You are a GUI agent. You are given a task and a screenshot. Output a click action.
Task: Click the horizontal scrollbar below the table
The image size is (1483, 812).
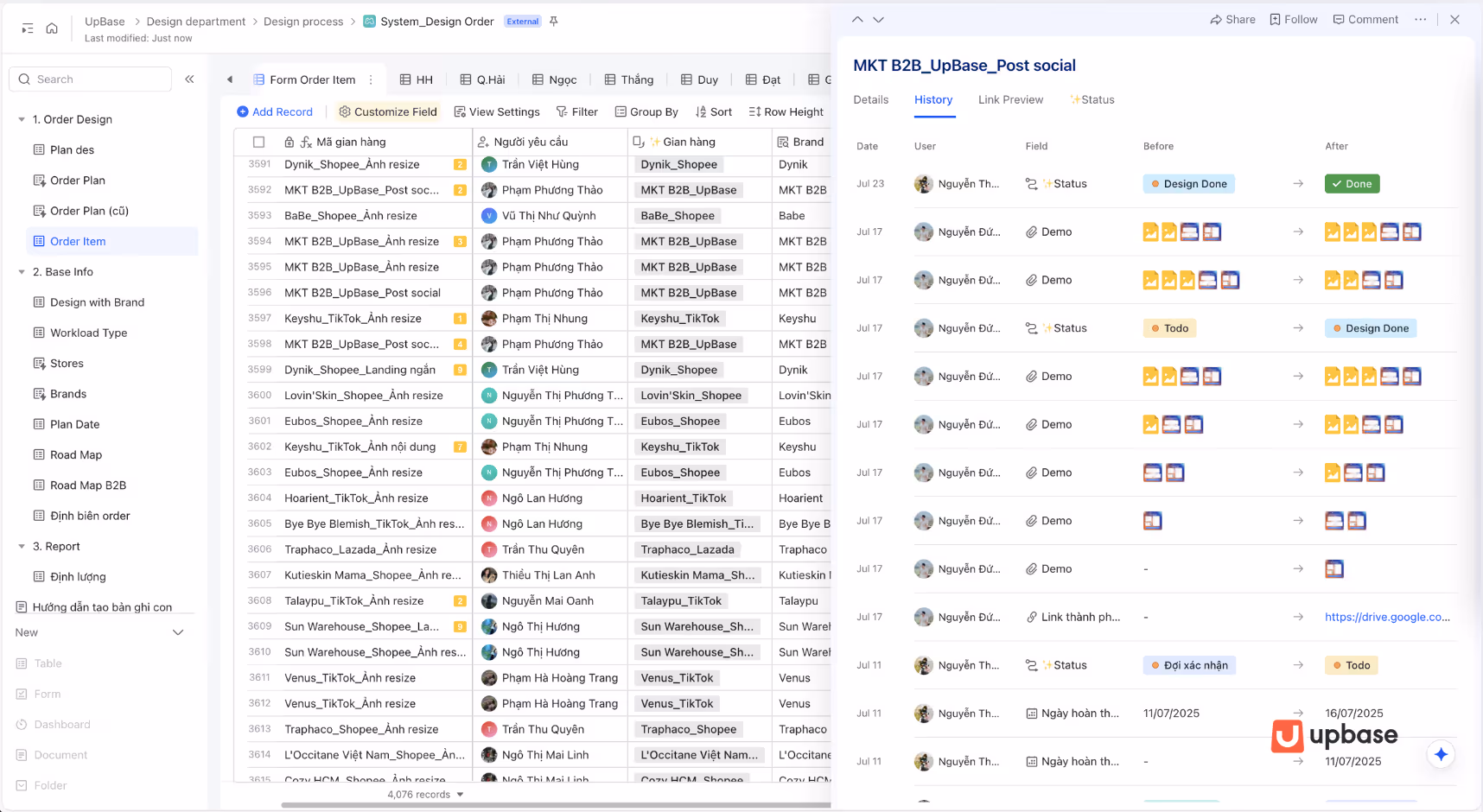coord(555,805)
